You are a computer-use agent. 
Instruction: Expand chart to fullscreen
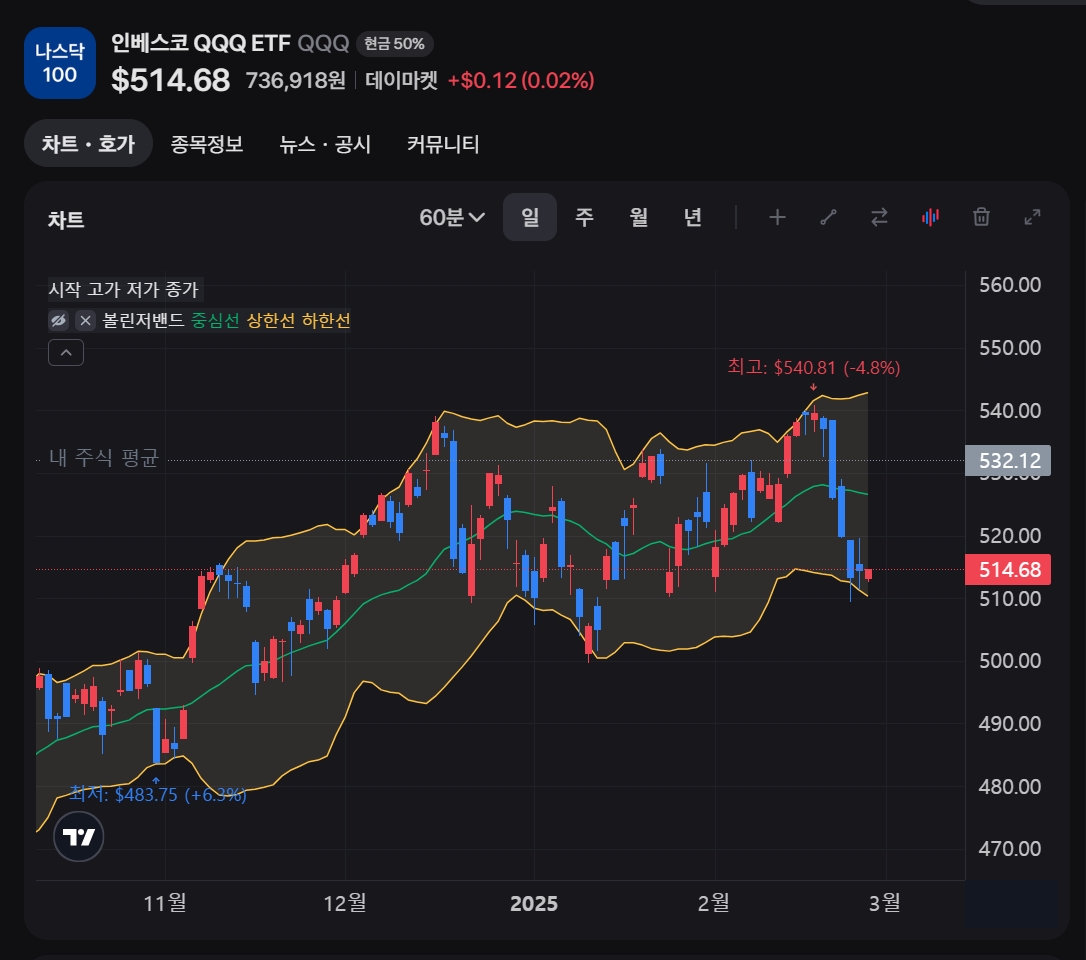point(1033,217)
